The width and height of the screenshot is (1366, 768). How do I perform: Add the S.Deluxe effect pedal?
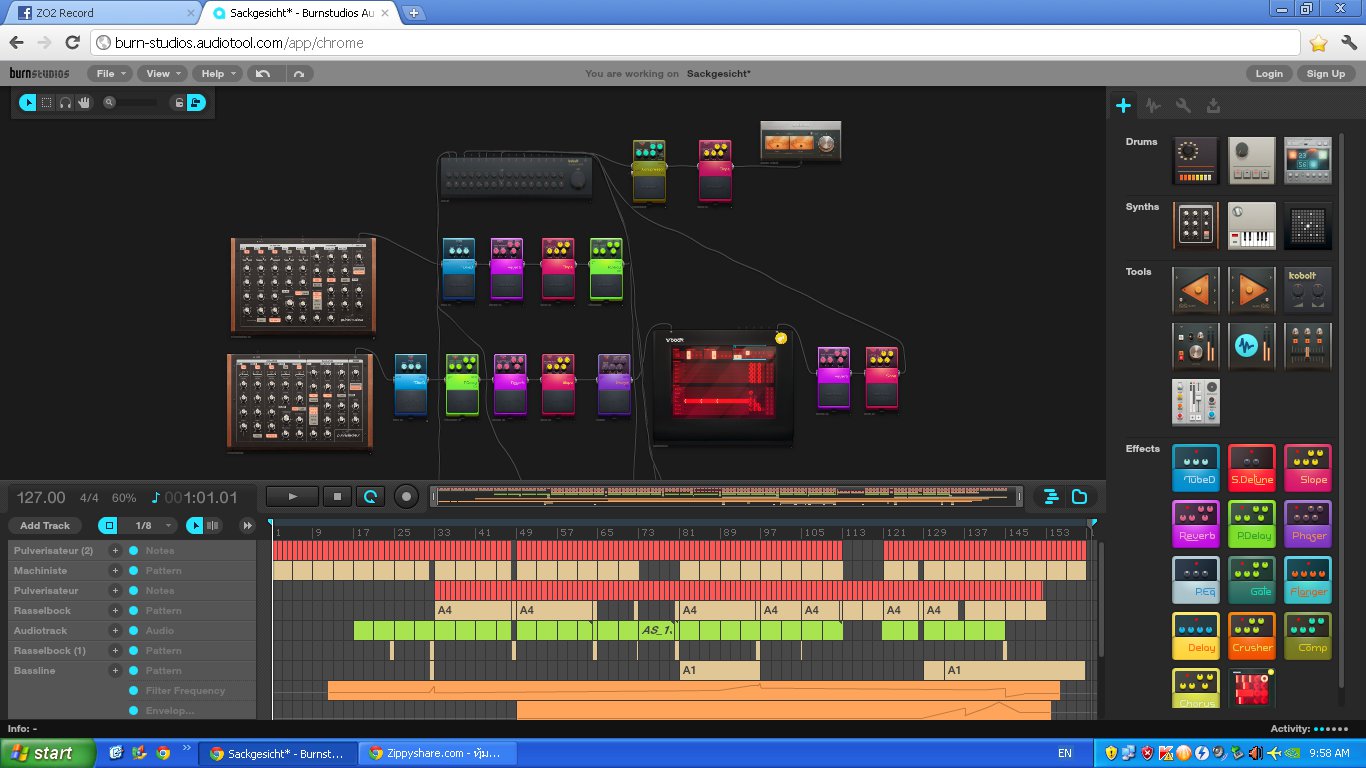[1252, 468]
